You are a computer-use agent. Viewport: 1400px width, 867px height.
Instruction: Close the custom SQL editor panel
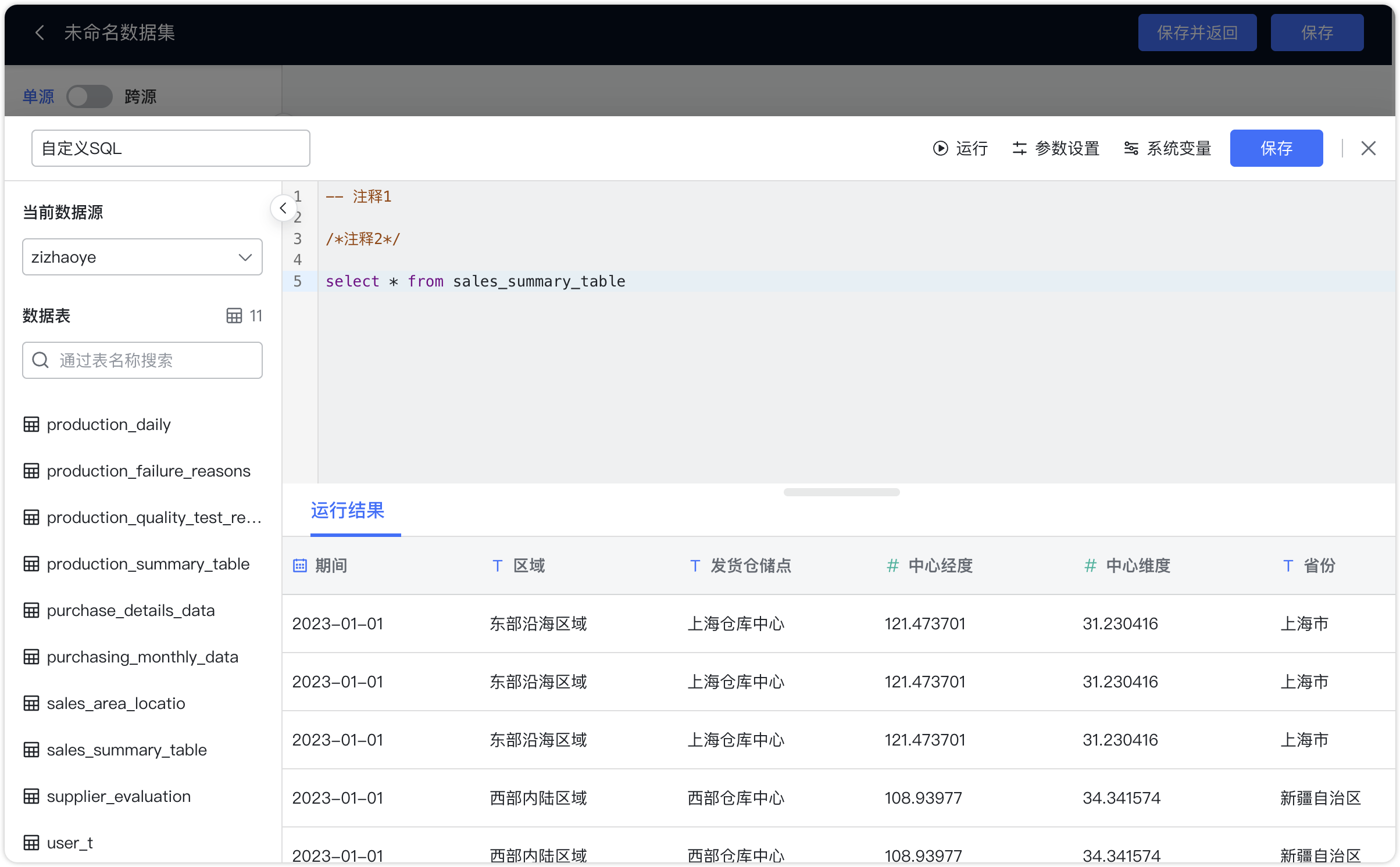pyautogui.click(x=1368, y=148)
